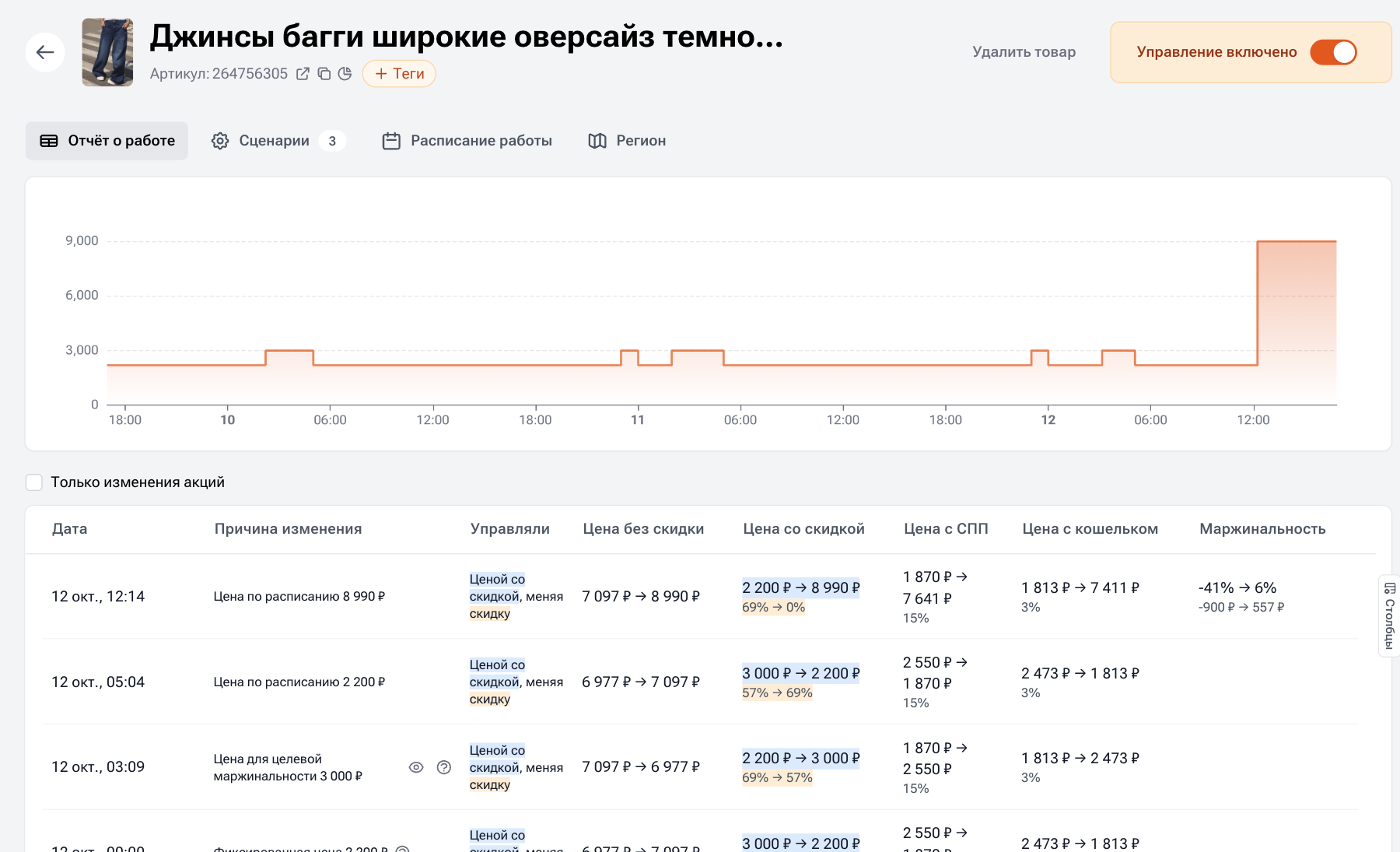Show details via eye icon for 03:09 row

[416, 767]
